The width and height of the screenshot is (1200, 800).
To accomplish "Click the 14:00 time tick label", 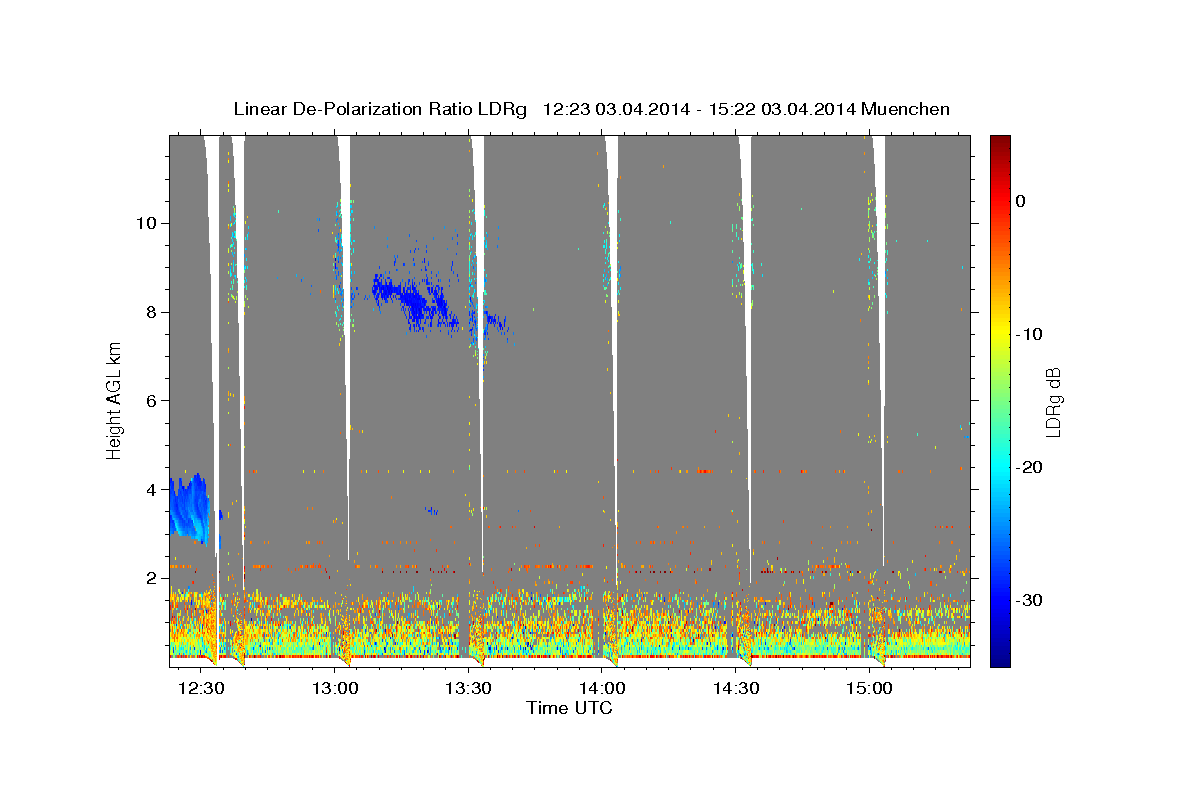I will (602, 688).
